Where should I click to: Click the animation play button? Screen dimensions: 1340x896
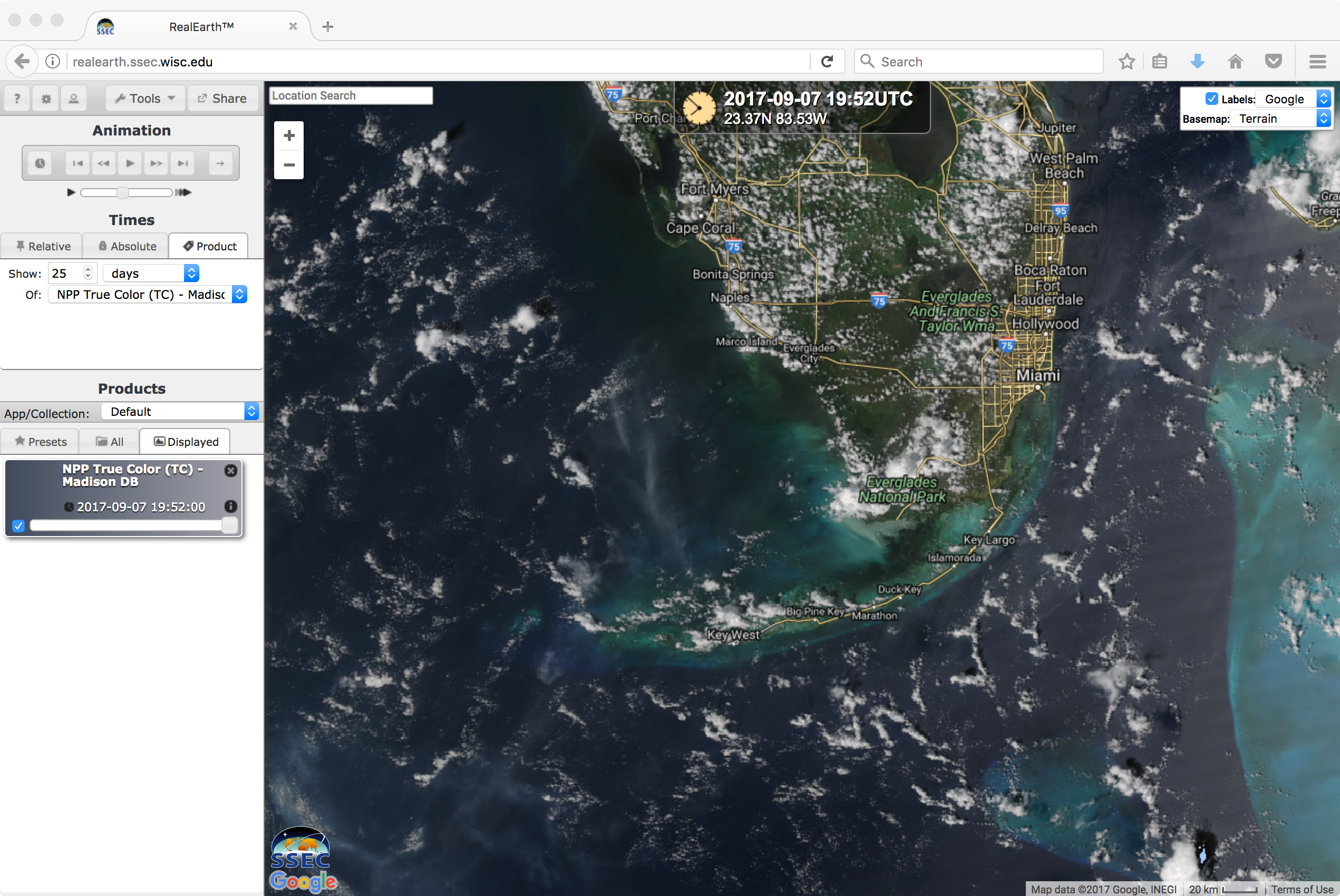pyautogui.click(x=130, y=163)
